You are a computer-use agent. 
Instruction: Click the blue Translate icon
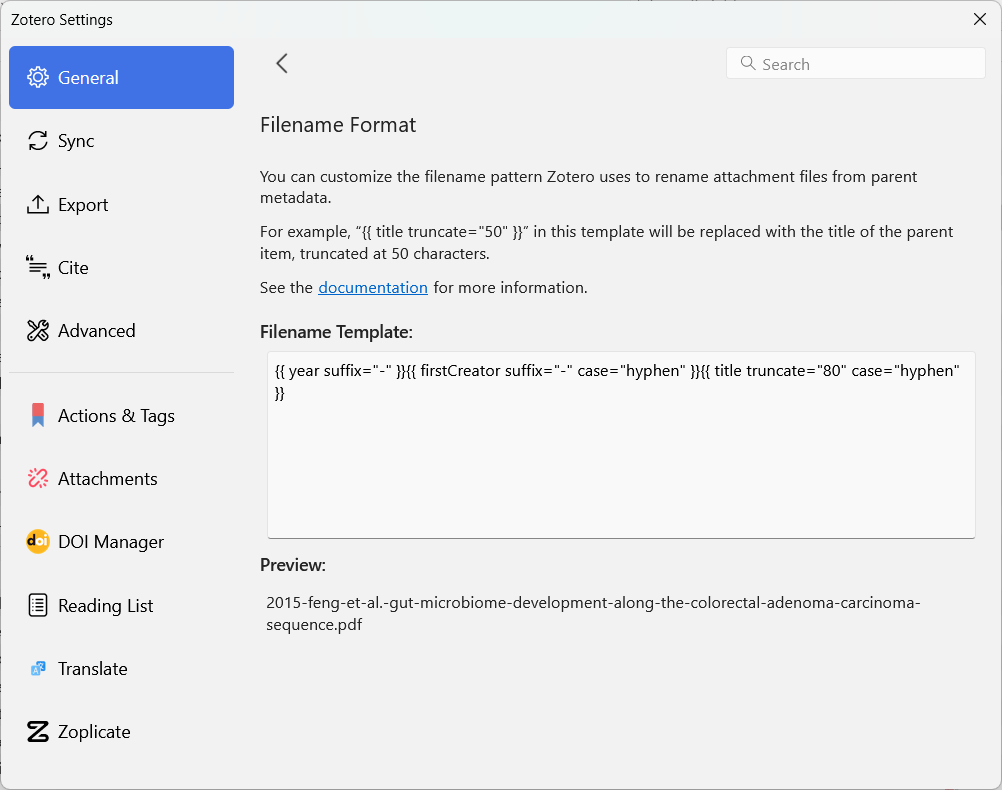point(38,669)
